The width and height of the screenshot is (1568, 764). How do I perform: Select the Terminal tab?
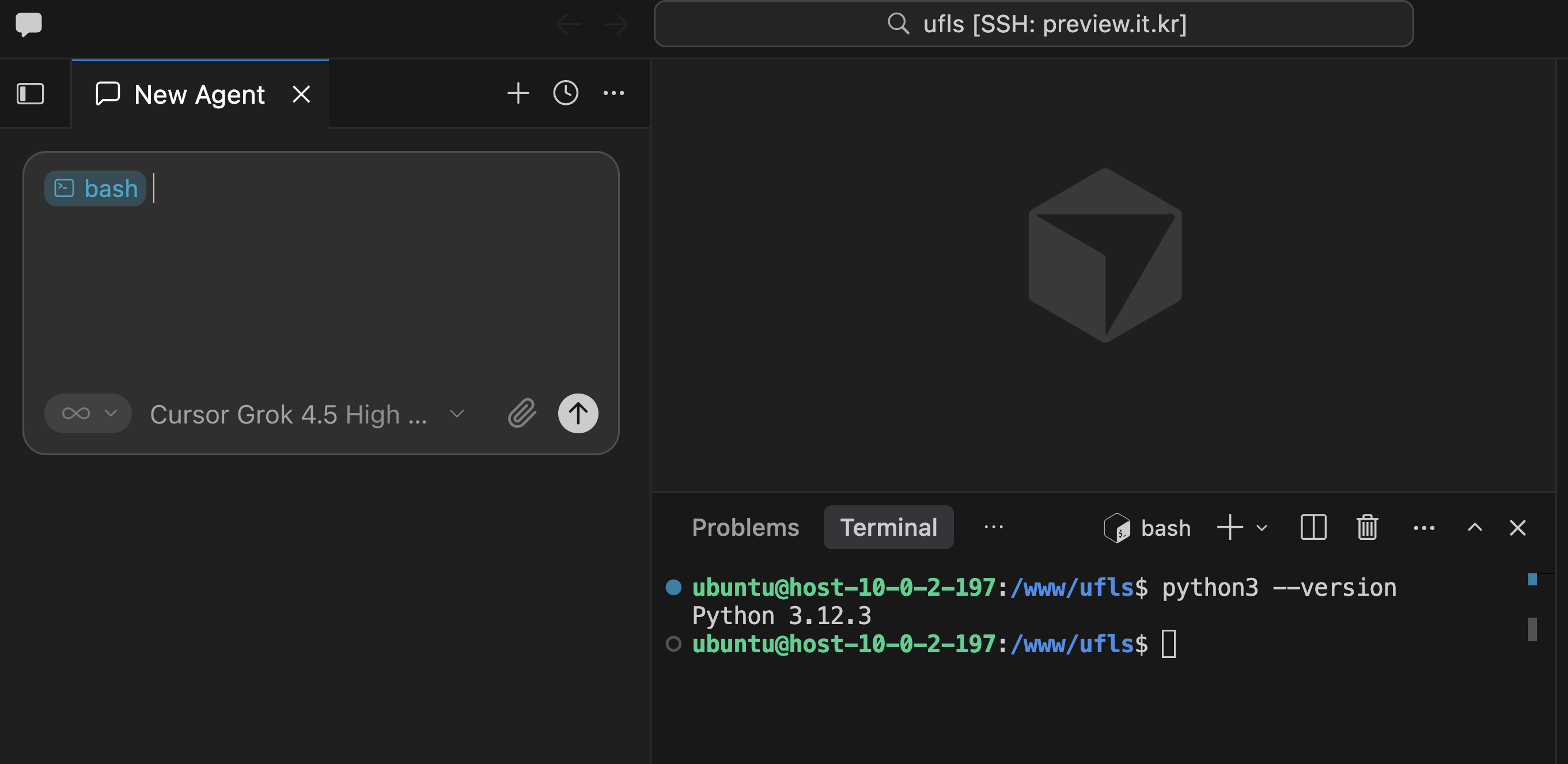(888, 527)
